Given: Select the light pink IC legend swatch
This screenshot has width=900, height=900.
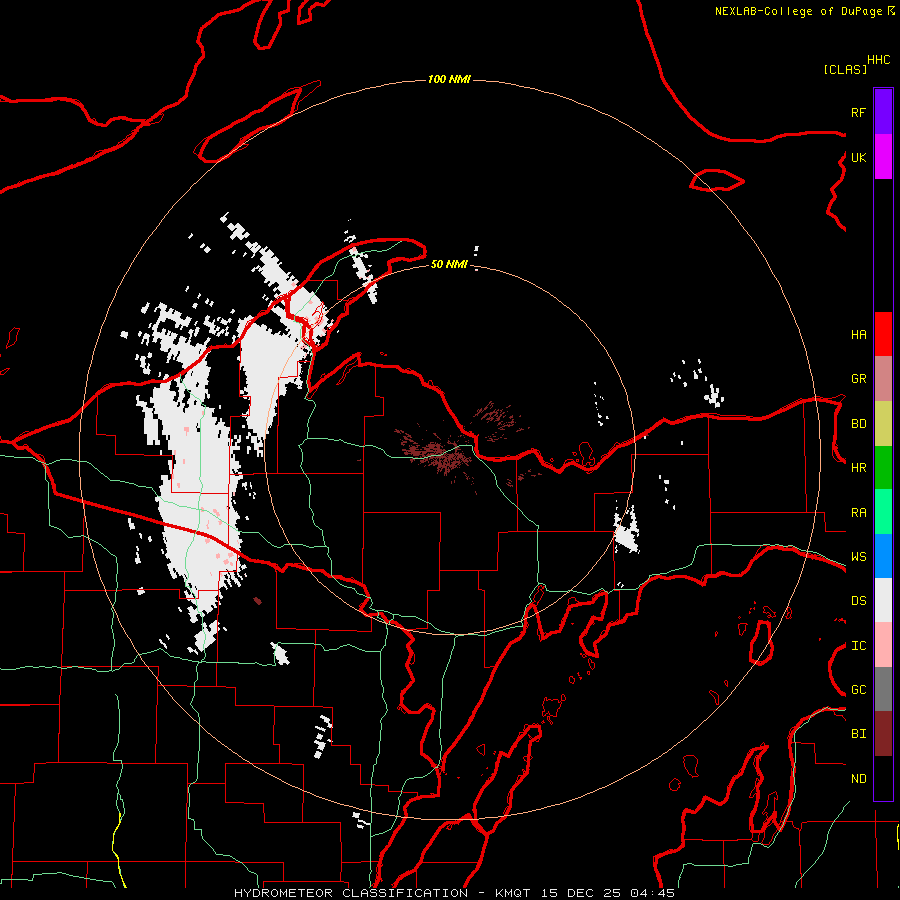Looking at the screenshot, I should click(883, 645).
